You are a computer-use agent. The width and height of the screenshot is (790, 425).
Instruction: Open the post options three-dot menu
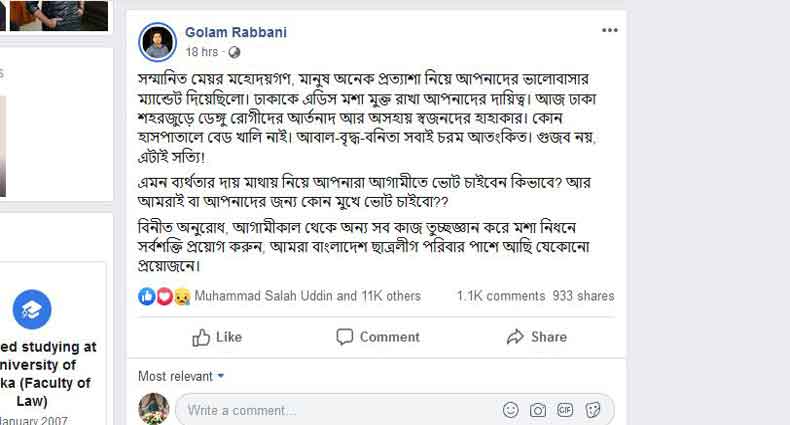609,31
